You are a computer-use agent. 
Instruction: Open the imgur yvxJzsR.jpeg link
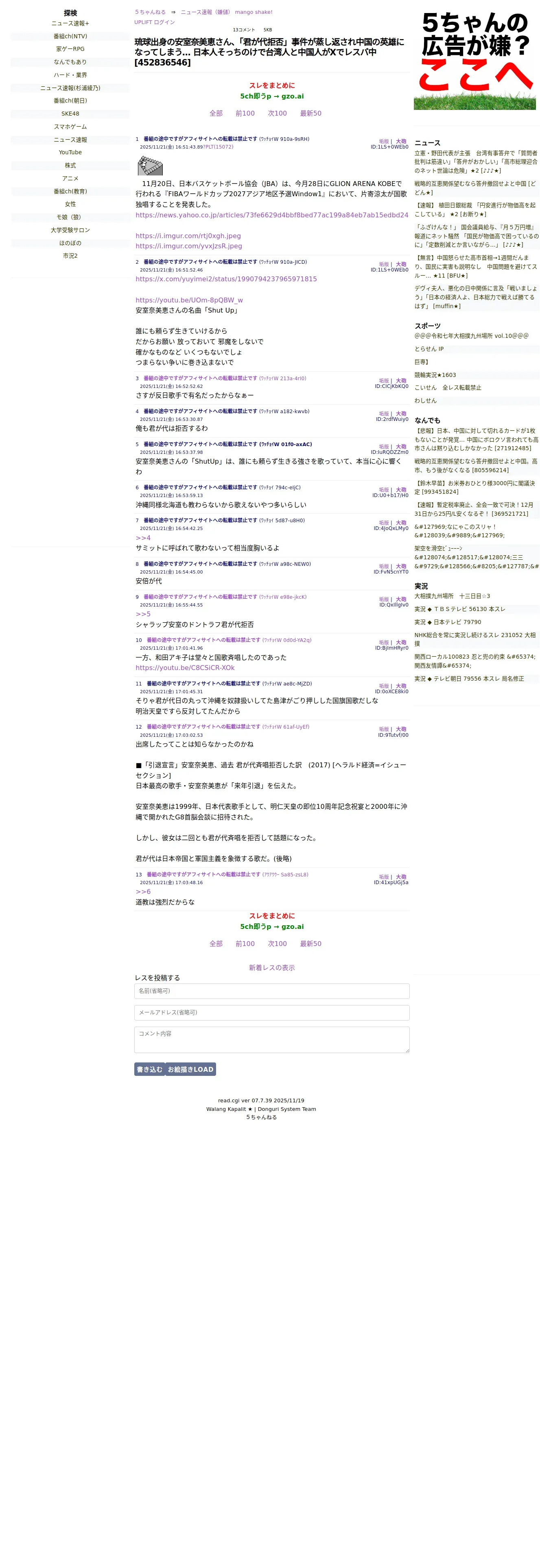[189, 246]
